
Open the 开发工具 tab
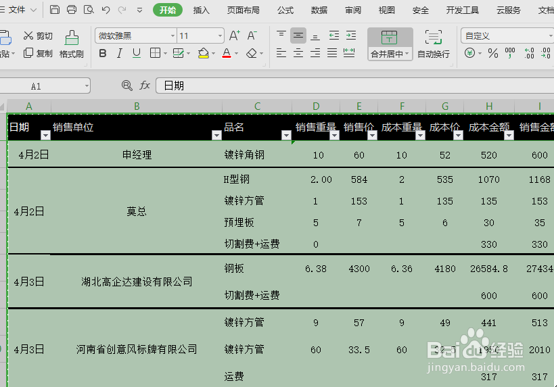coord(462,10)
